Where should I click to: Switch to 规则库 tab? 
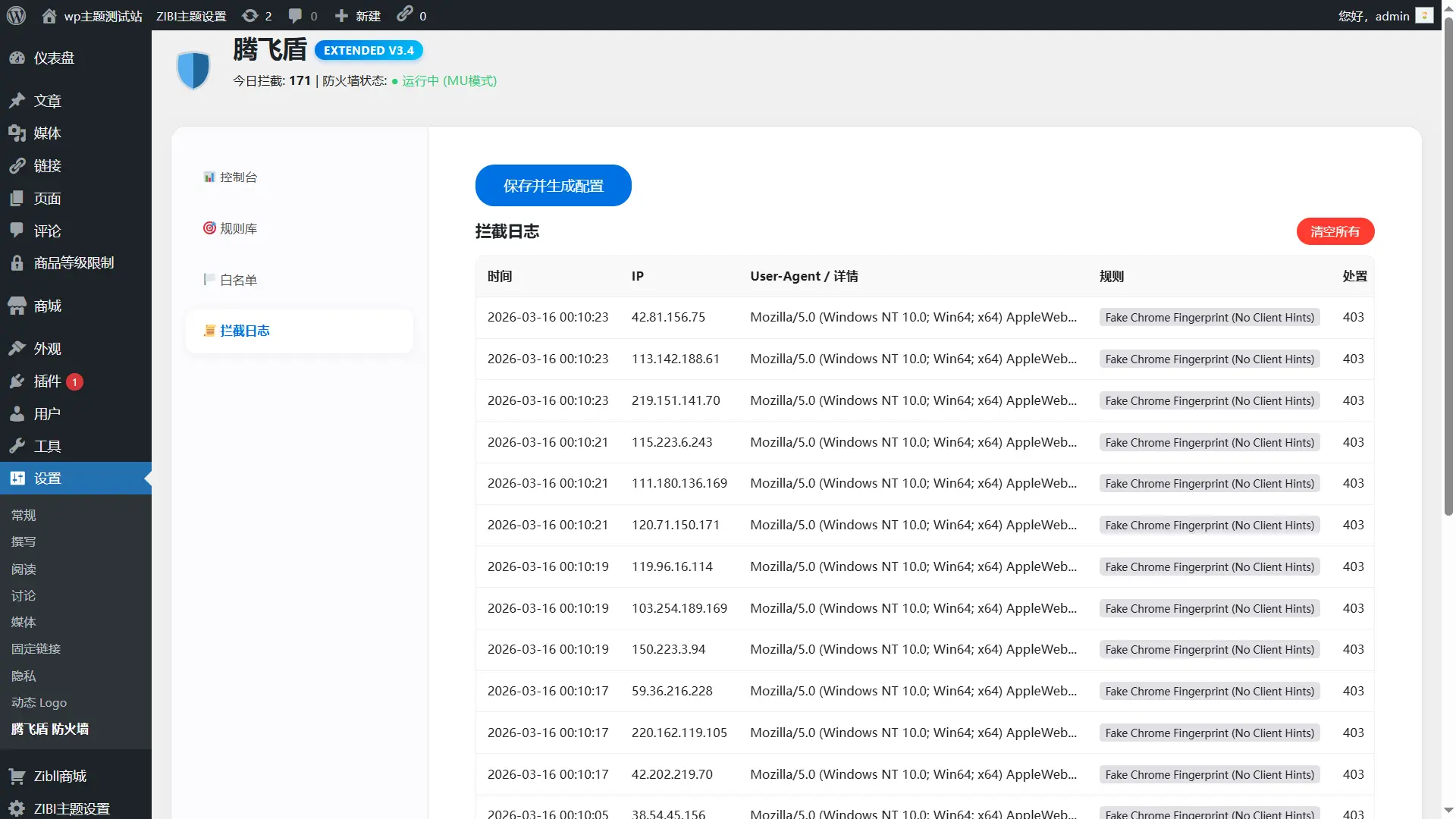(x=238, y=228)
